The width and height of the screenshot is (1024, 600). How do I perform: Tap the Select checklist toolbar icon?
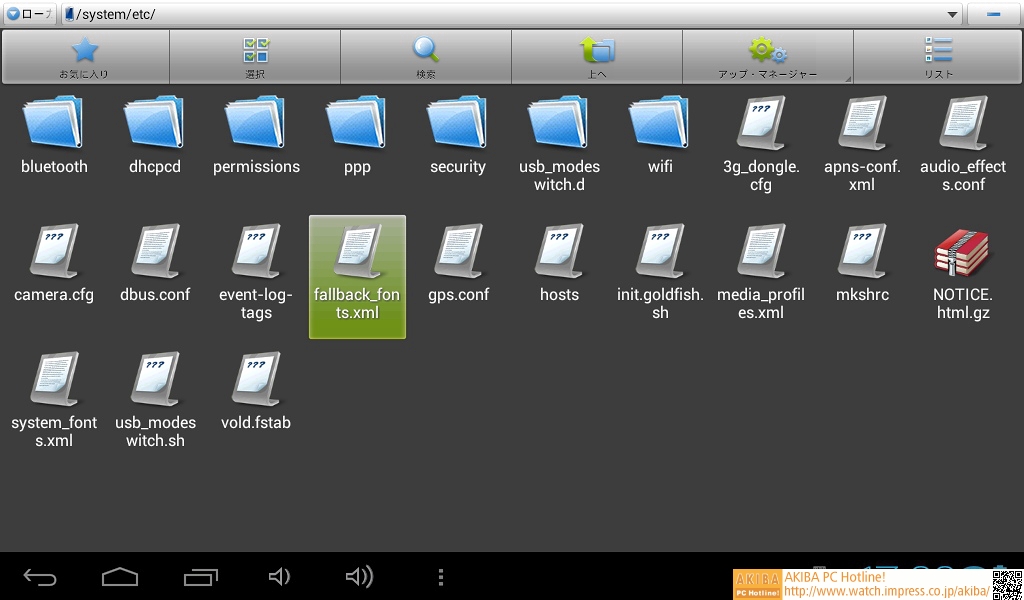coord(255,56)
